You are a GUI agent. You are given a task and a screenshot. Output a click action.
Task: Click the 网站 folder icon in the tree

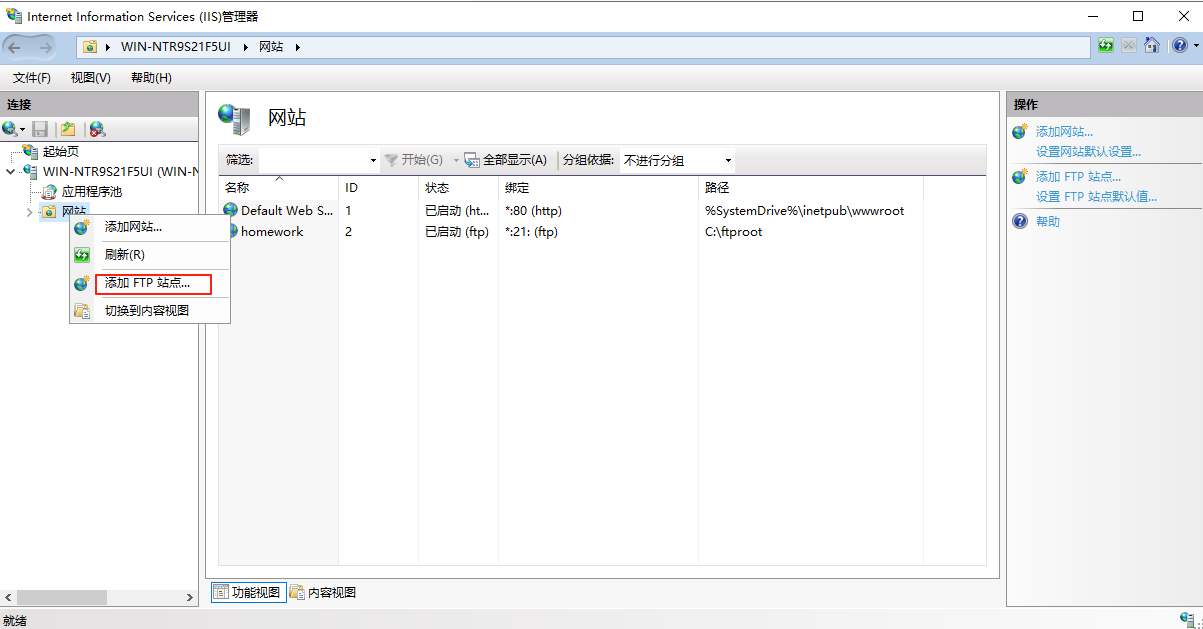click(x=49, y=212)
